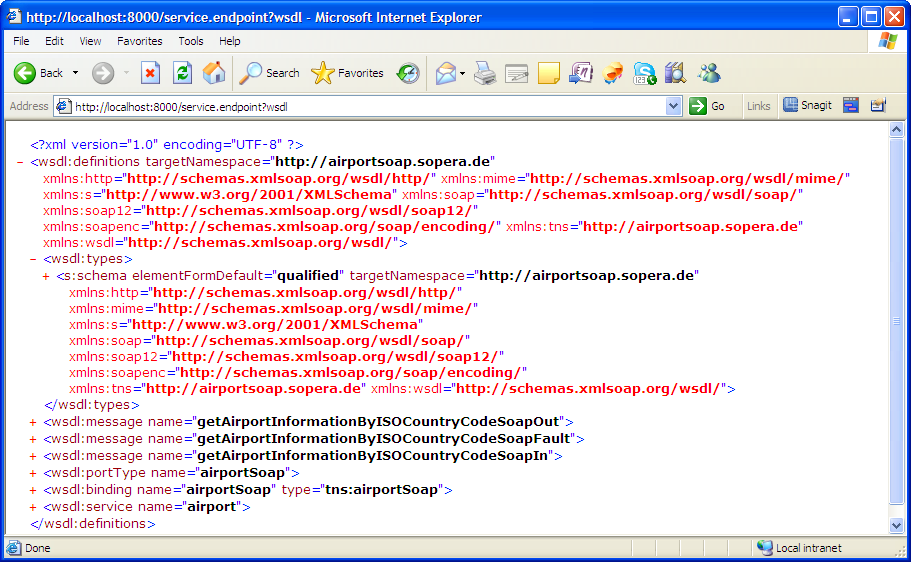Click the Search toolbar button
Screen dimensions: 911x562
pos(270,73)
